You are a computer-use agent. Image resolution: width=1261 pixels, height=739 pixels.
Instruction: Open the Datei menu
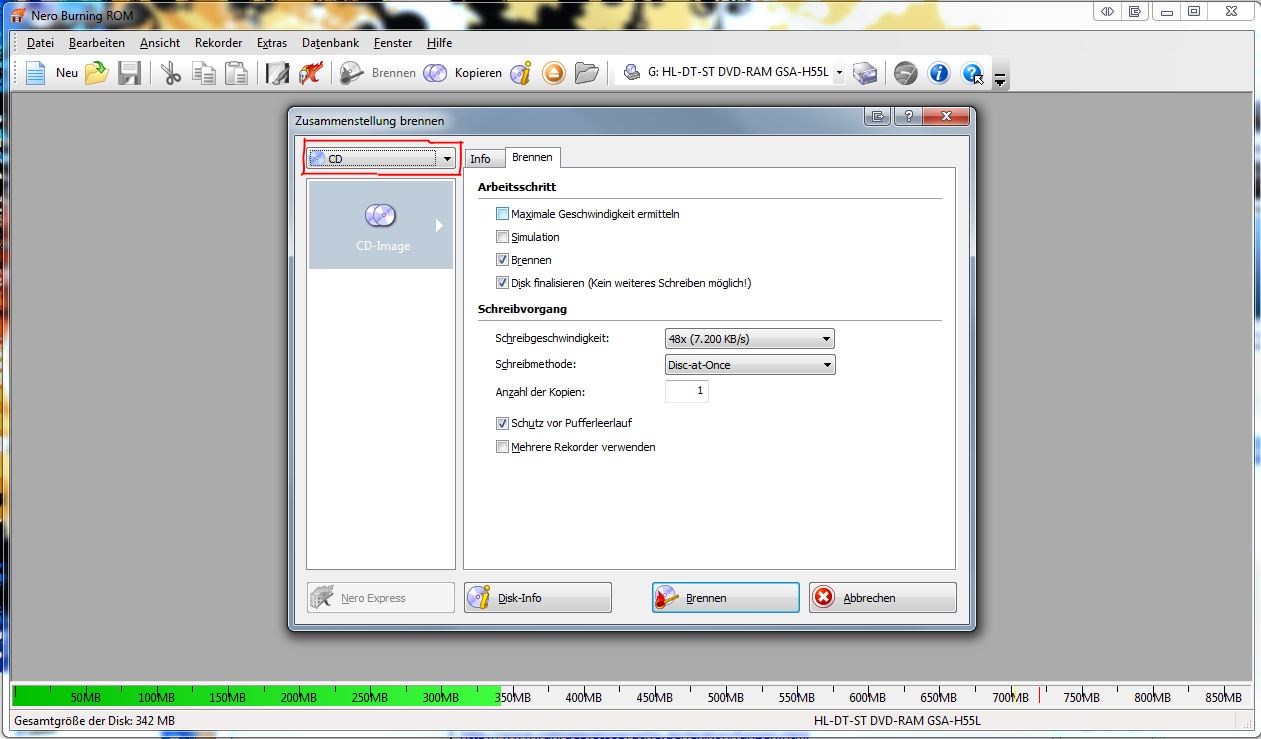pyautogui.click(x=40, y=43)
